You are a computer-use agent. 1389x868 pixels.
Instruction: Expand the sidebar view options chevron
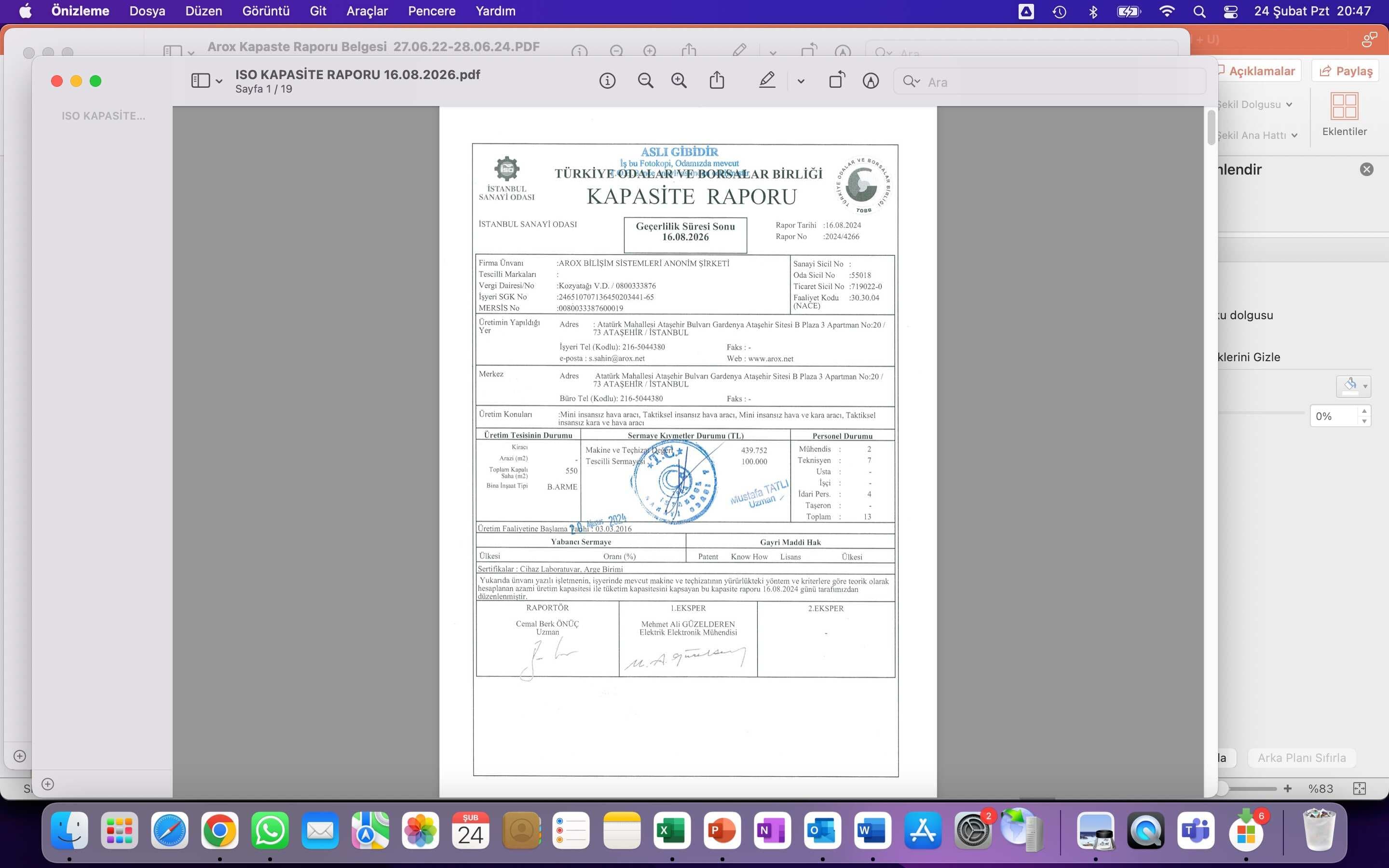[x=219, y=81]
